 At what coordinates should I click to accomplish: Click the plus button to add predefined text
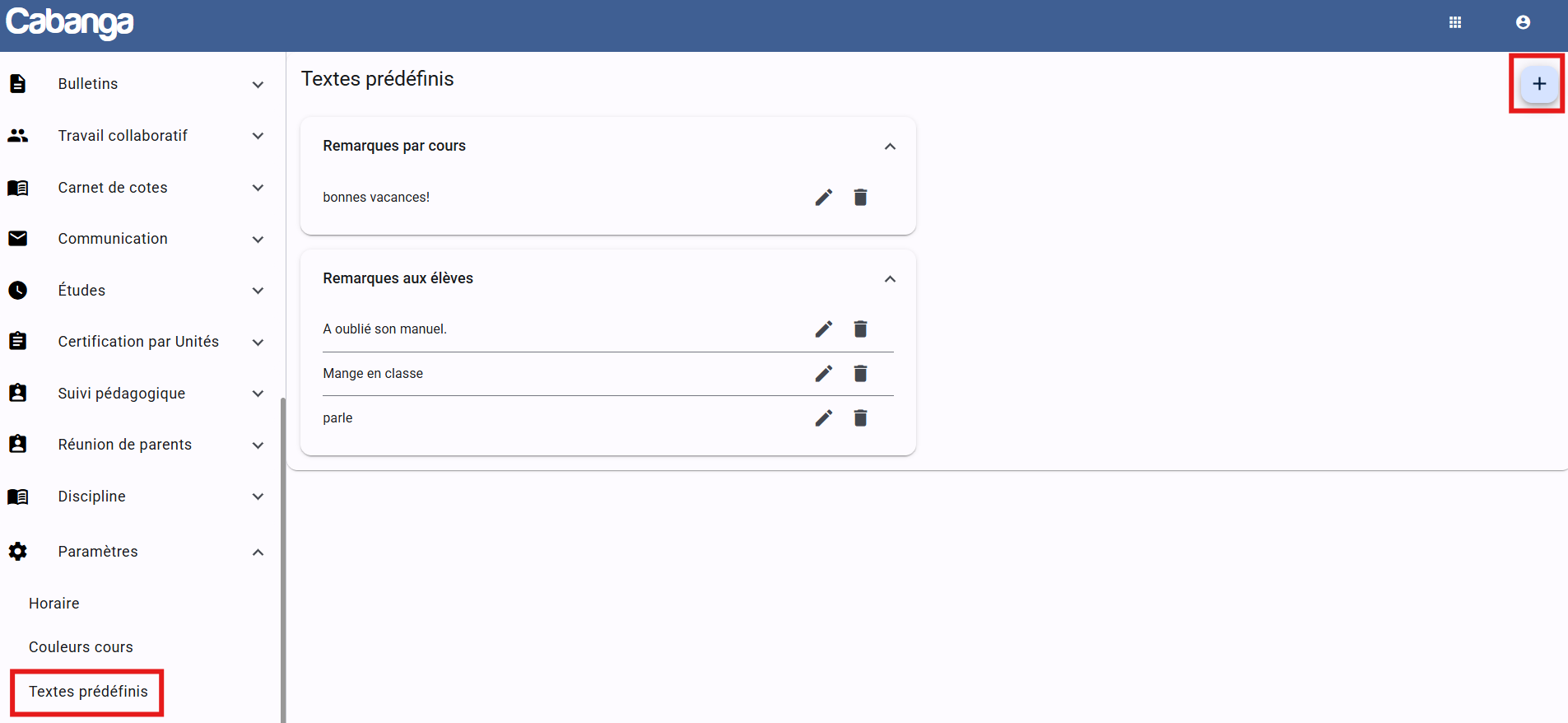(x=1538, y=84)
